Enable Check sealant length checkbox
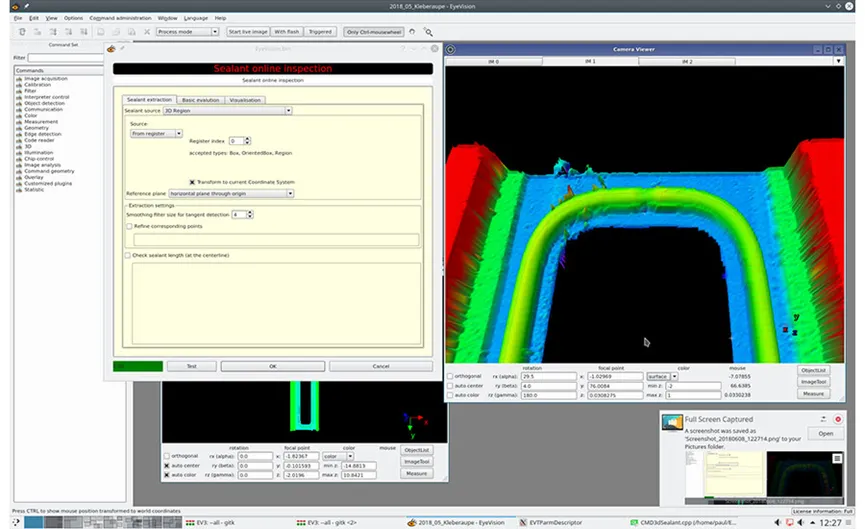Viewport: 865px width, 529px height. coord(129,255)
